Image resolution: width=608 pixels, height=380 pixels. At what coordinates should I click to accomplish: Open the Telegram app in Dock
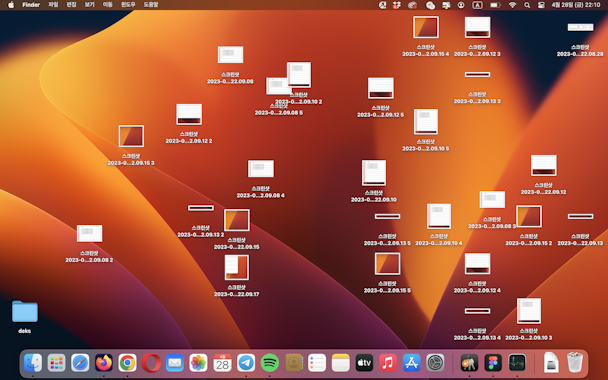[x=246, y=363]
